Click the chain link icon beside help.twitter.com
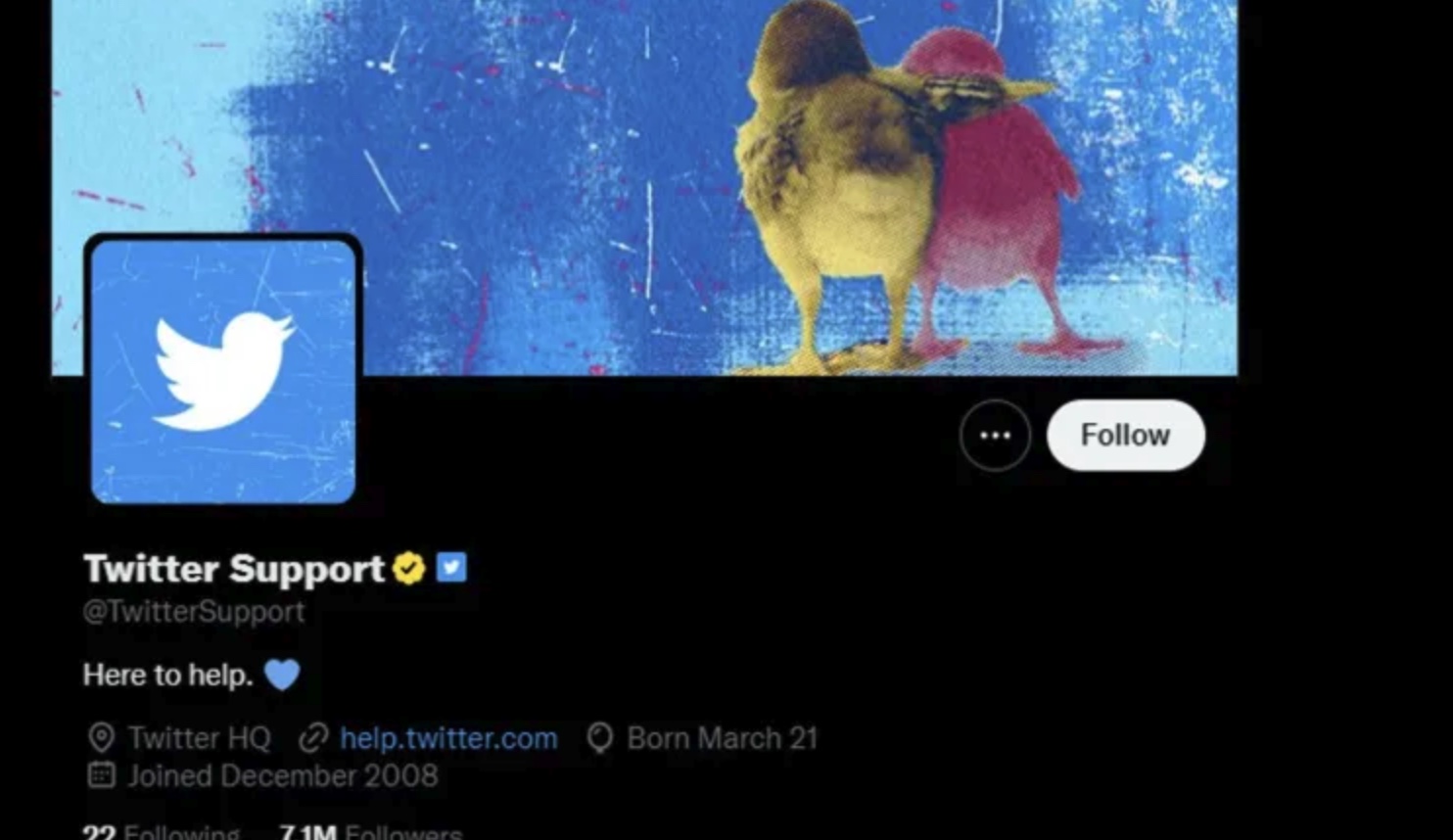This screenshot has width=1453, height=840. [x=313, y=738]
